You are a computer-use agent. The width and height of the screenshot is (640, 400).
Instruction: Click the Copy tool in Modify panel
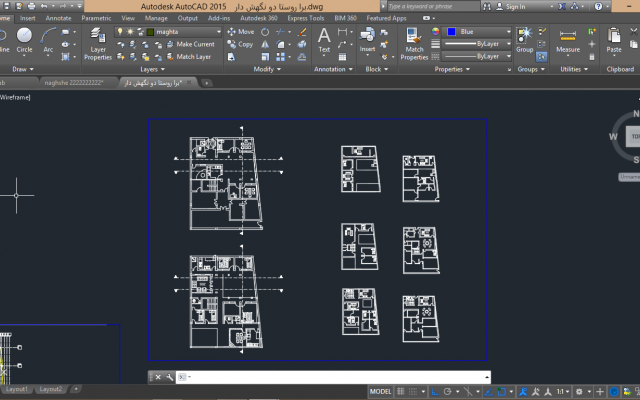pos(240,44)
